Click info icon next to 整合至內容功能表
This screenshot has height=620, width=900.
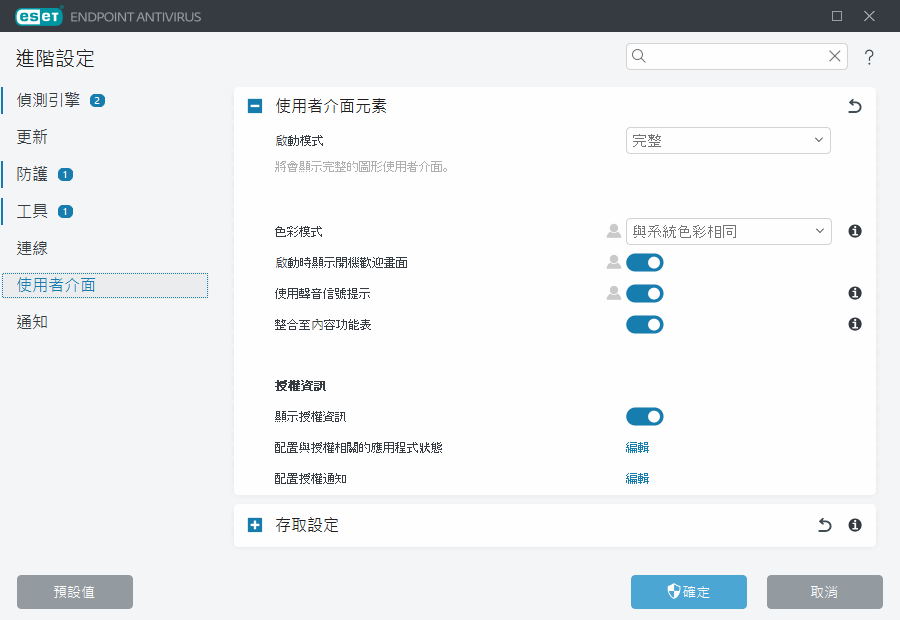click(x=855, y=324)
